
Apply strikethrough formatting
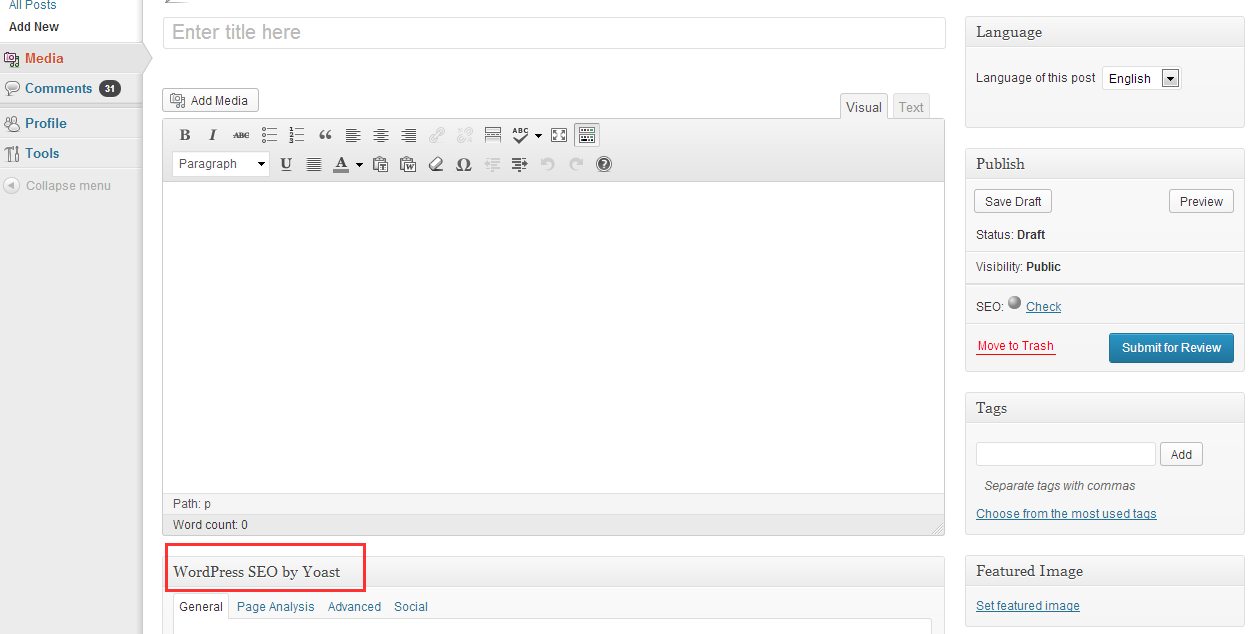coord(241,135)
